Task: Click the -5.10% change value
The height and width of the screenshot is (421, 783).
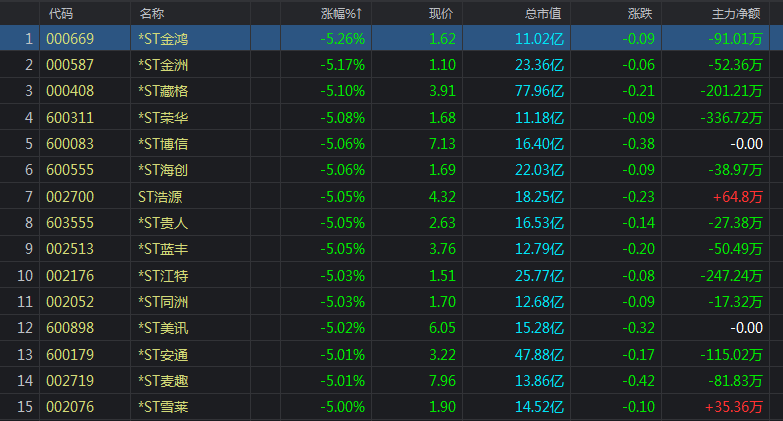Action: coord(343,91)
